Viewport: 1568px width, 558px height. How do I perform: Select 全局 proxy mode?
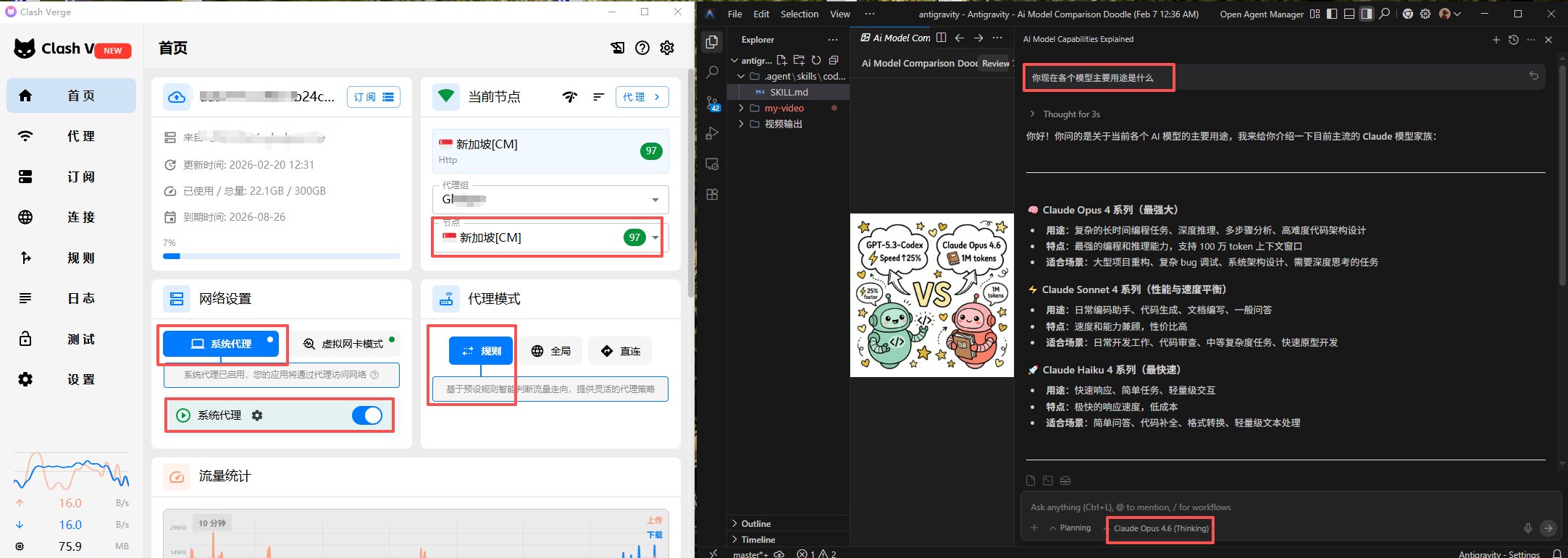click(550, 351)
